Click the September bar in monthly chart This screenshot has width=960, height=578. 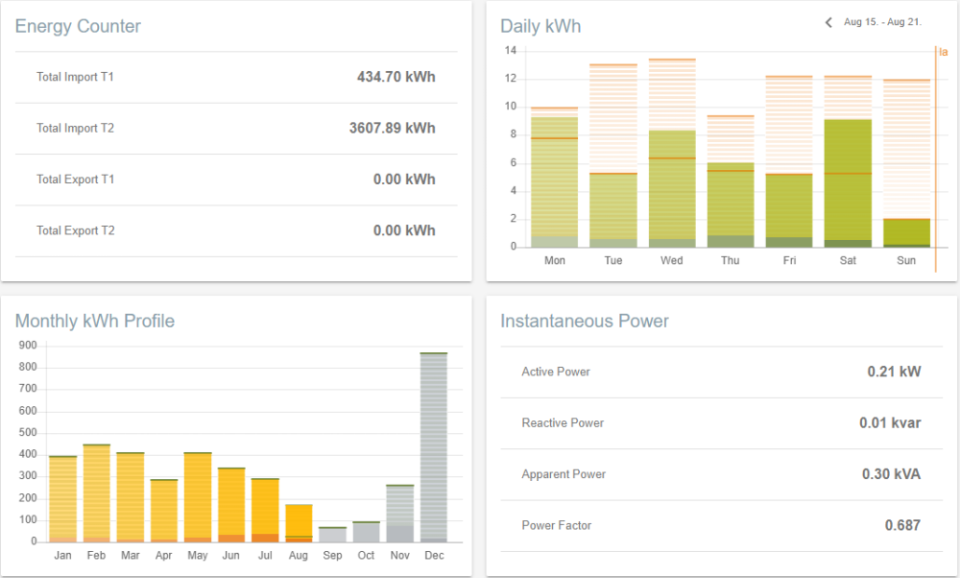click(332, 535)
